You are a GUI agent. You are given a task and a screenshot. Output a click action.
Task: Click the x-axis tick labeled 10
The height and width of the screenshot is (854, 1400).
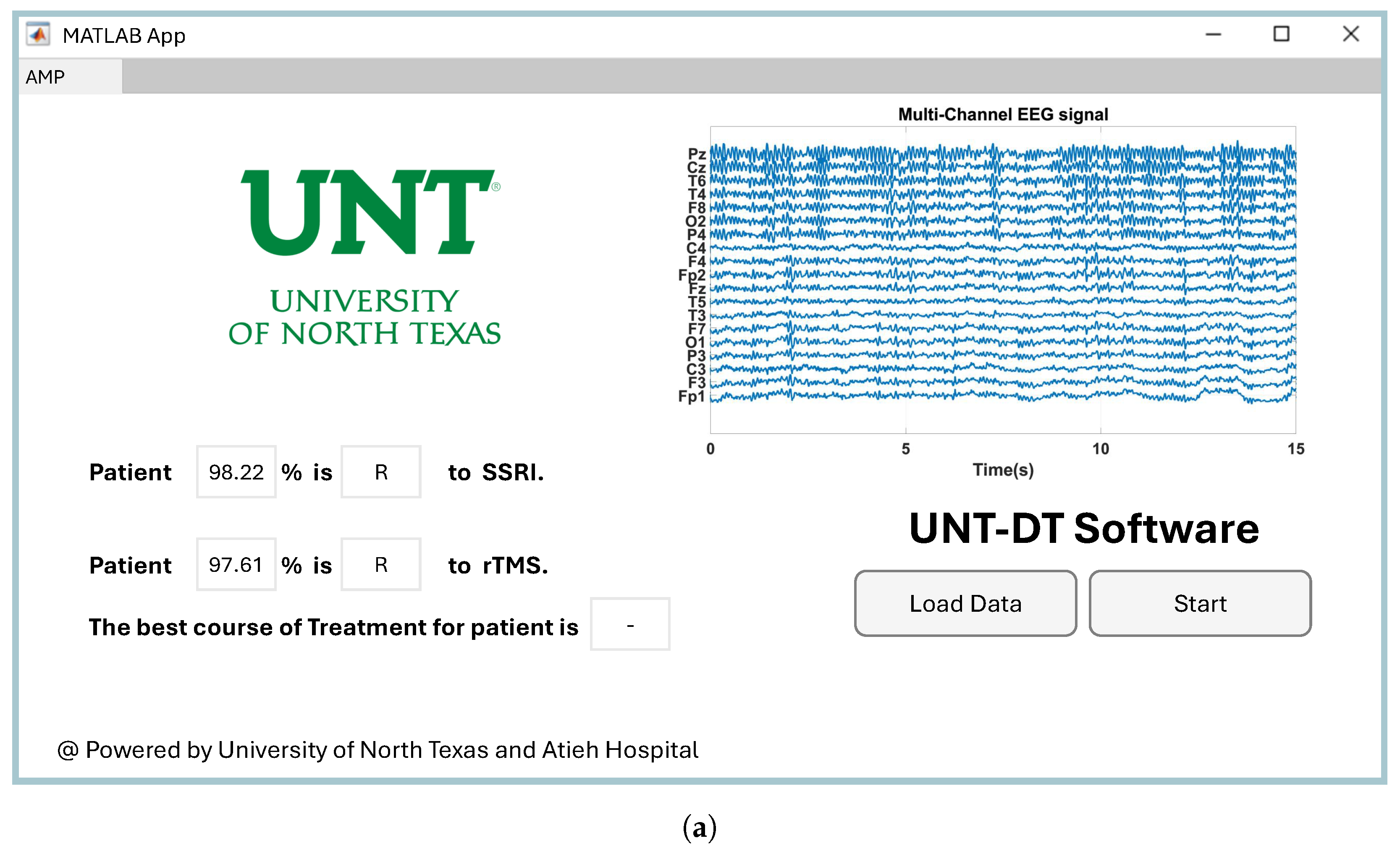click(x=1101, y=449)
